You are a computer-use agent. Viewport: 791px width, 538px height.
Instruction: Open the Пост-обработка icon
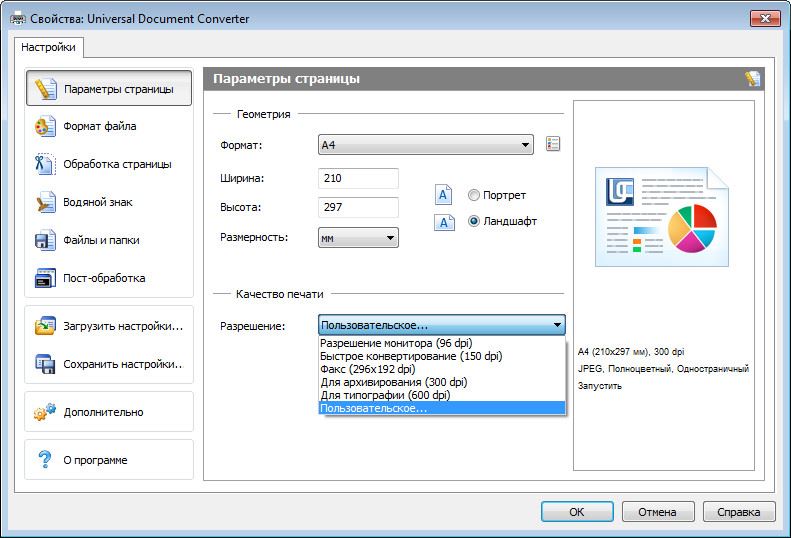point(45,279)
